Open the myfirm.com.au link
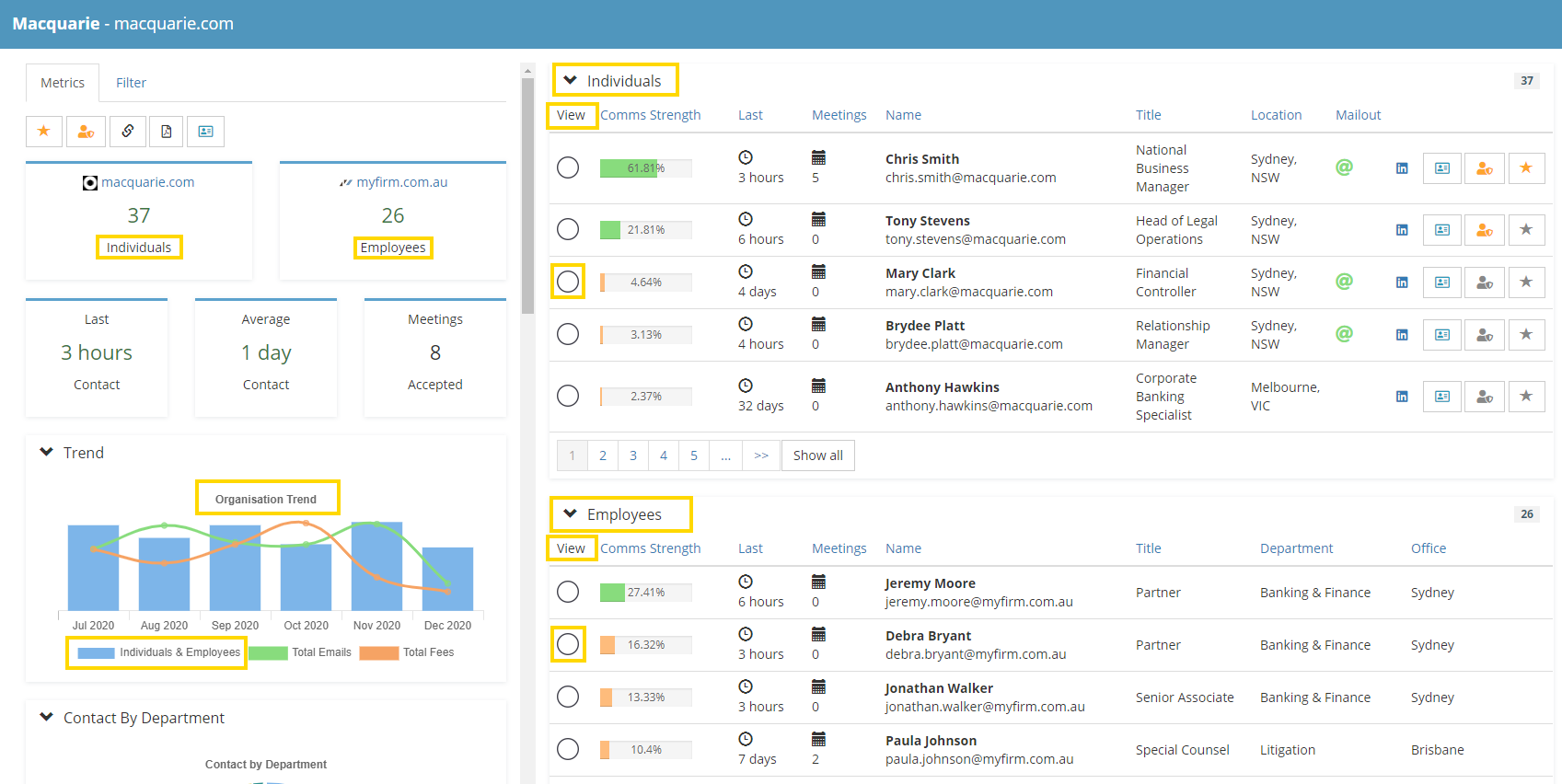 point(402,182)
